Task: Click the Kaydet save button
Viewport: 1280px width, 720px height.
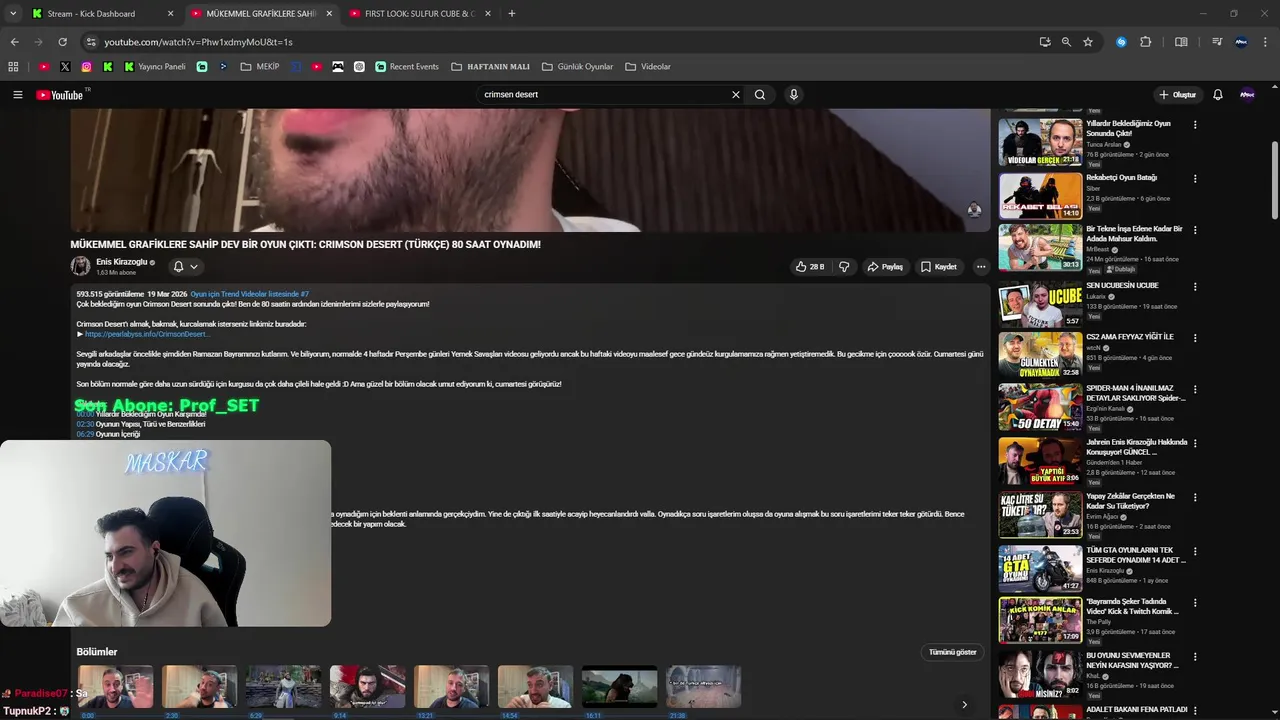Action: [x=939, y=267]
